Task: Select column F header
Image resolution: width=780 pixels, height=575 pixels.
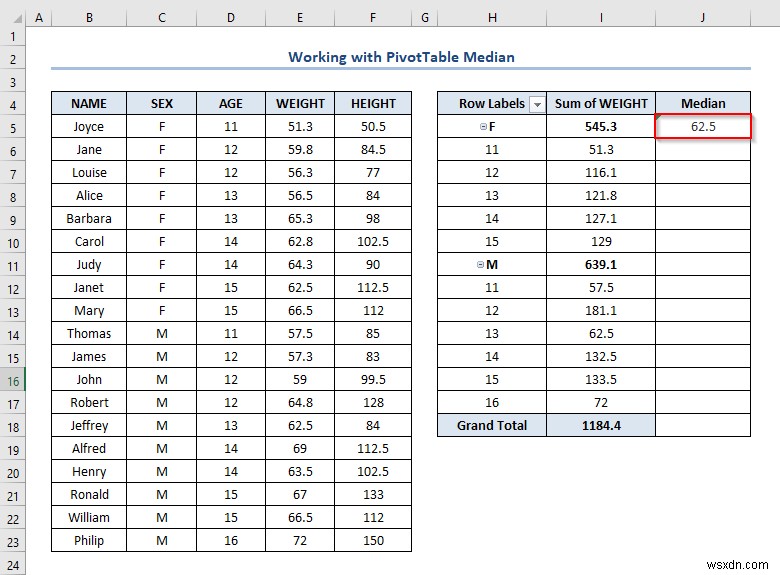Action: 373,18
